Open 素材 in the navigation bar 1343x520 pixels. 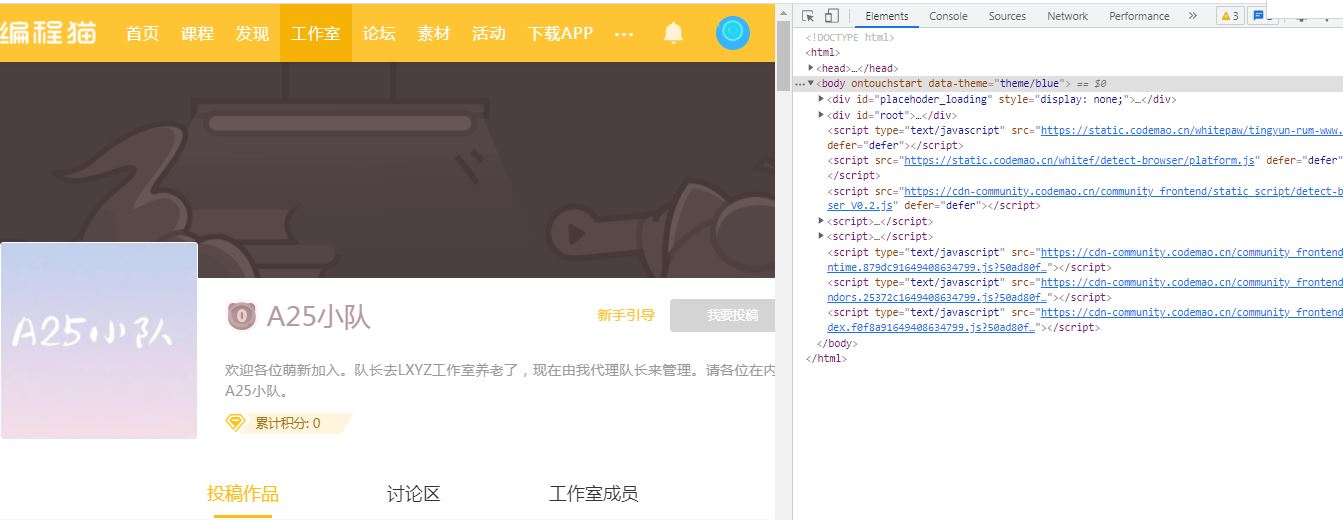point(434,33)
